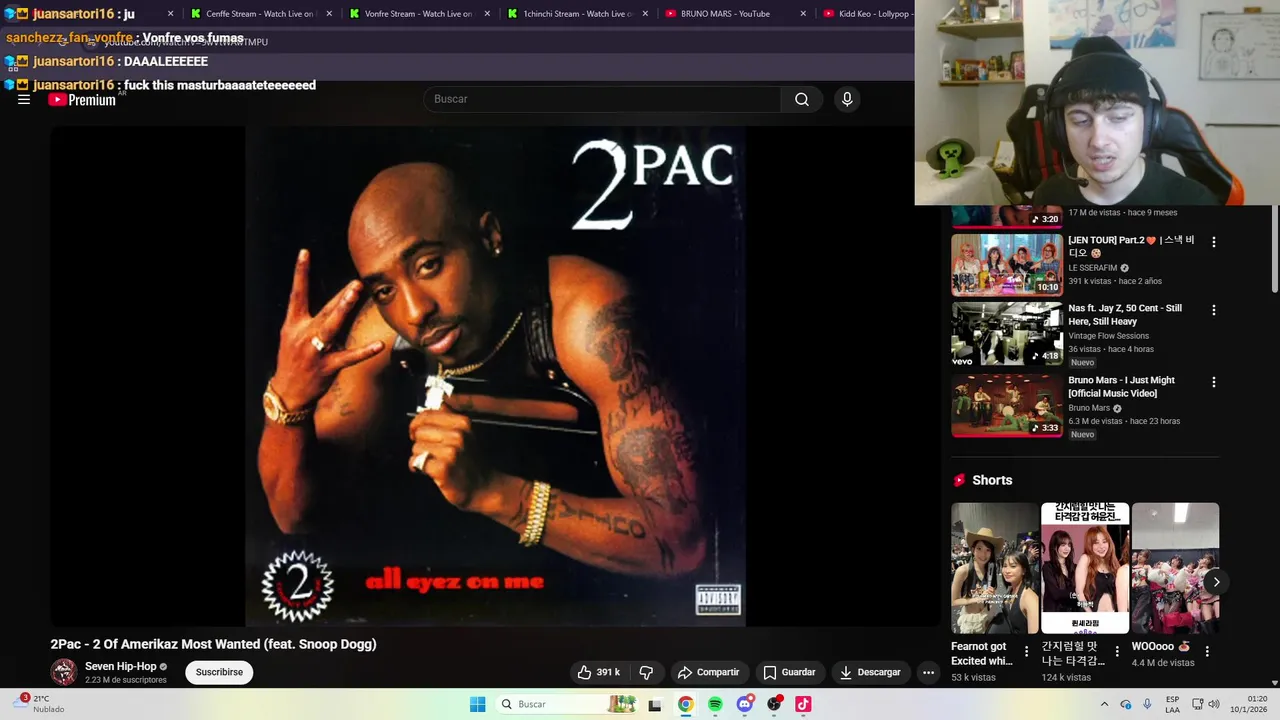The image size is (1280, 720).
Task: Open options for Fearnot got Excited short
Action: pos(1026,651)
